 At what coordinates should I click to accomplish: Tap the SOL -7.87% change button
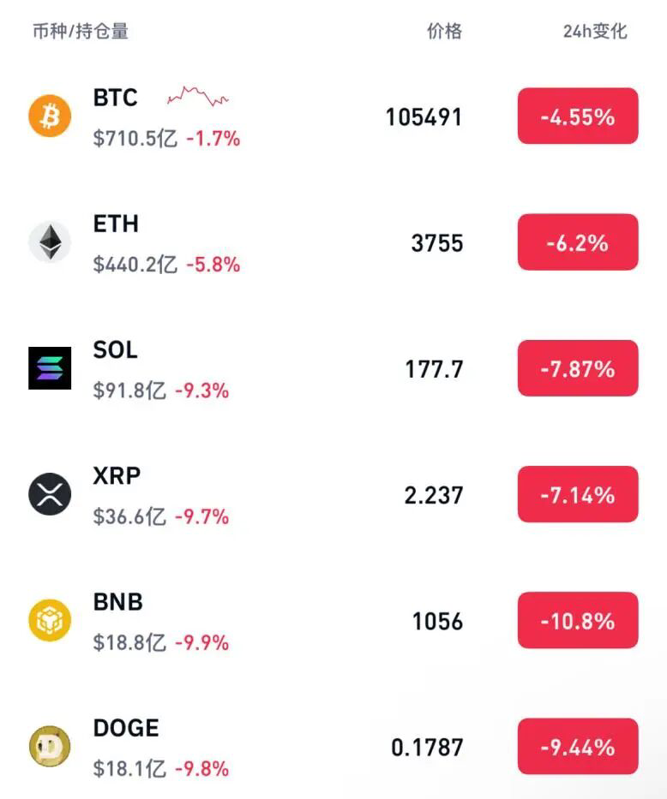(x=577, y=369)
